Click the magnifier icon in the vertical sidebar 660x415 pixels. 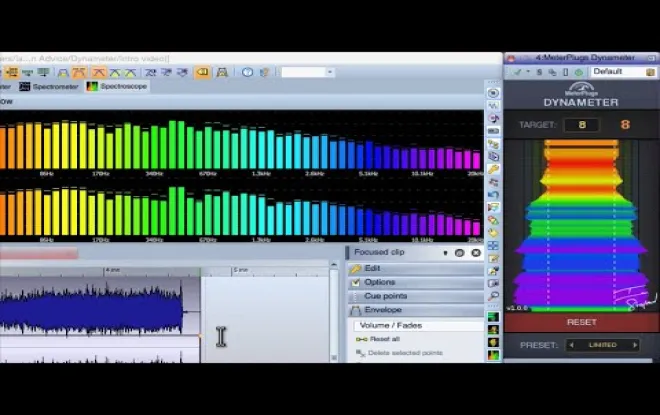point(493,296)
